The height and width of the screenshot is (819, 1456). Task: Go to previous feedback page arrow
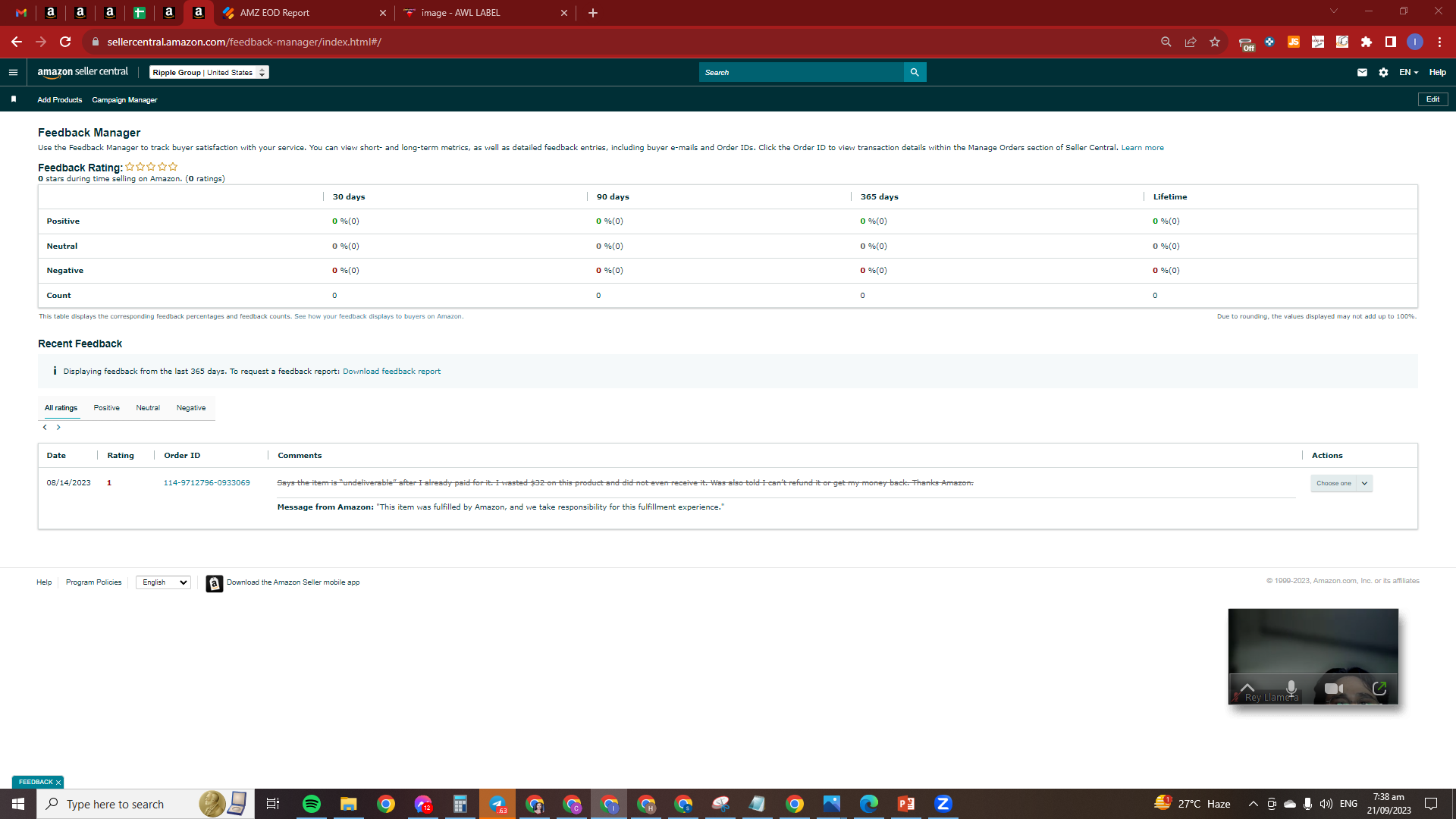click(x=45, y=428)
